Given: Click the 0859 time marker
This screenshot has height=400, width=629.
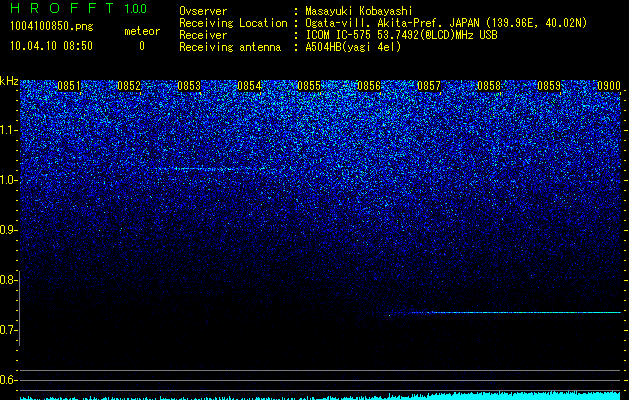Looking at the screenshot, I should (x=549, y=86).
